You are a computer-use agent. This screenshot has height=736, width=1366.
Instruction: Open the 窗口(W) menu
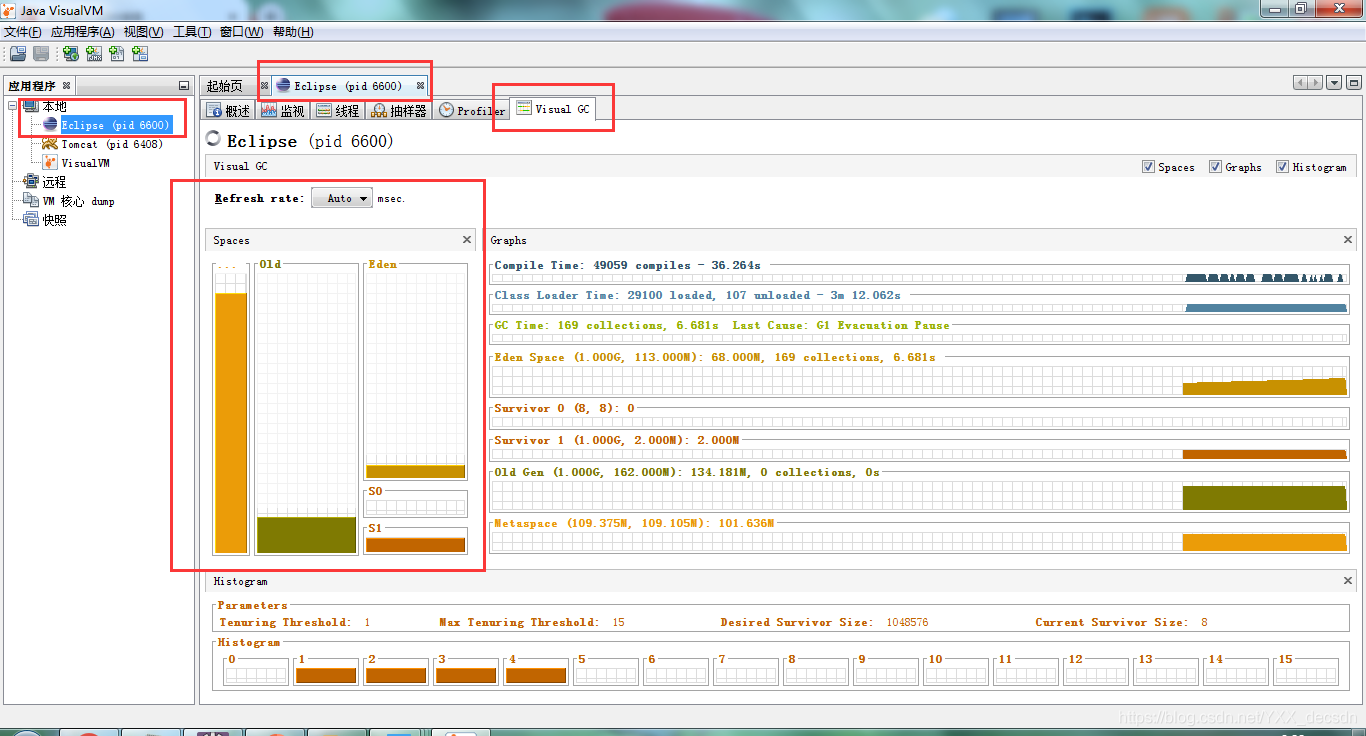tap(241, 32)
